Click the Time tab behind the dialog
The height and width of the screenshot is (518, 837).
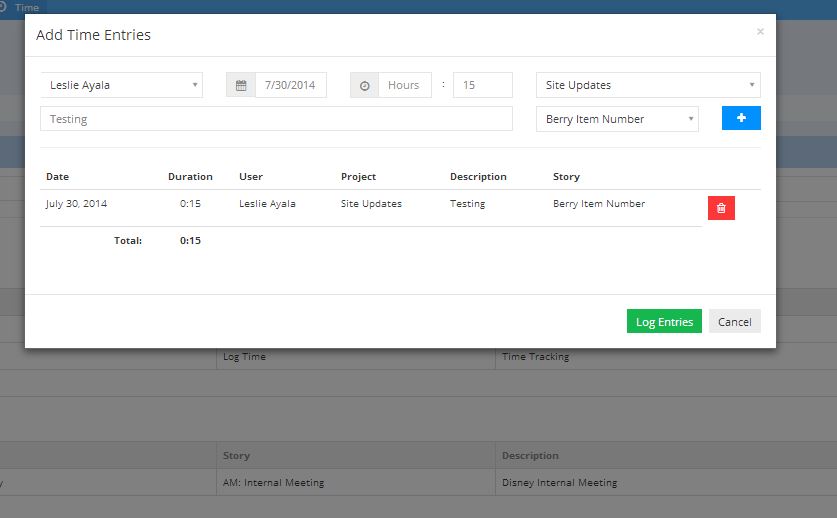[27, 7]
